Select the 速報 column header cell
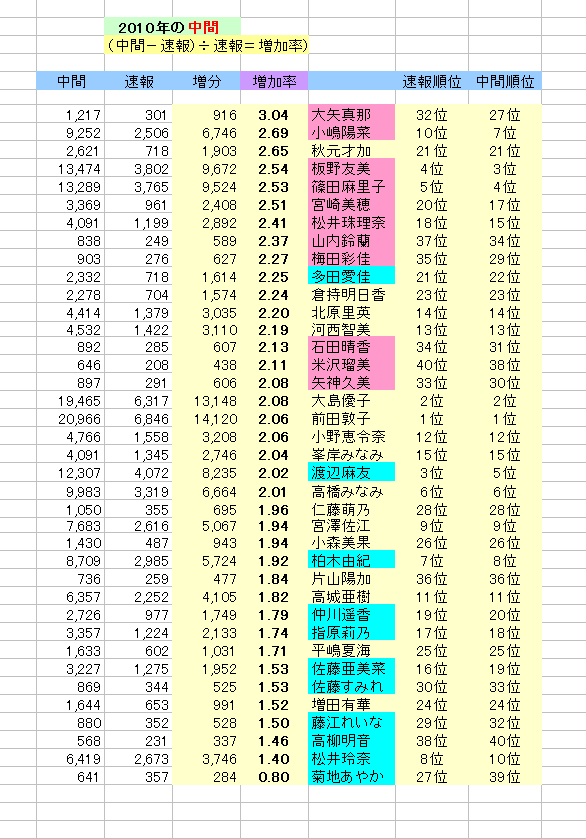Viewport: 586px width, 839px height. (139, 81)
